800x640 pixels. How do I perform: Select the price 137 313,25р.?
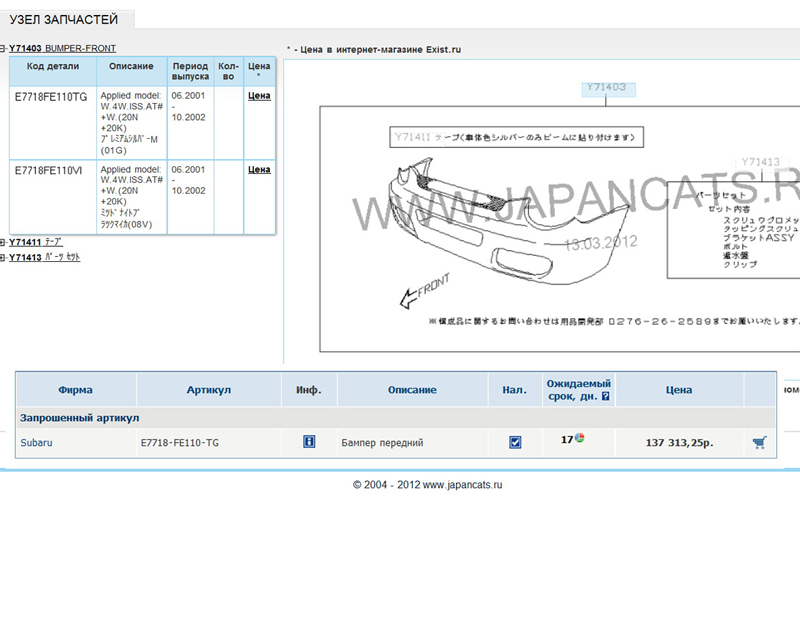point(680,442)
